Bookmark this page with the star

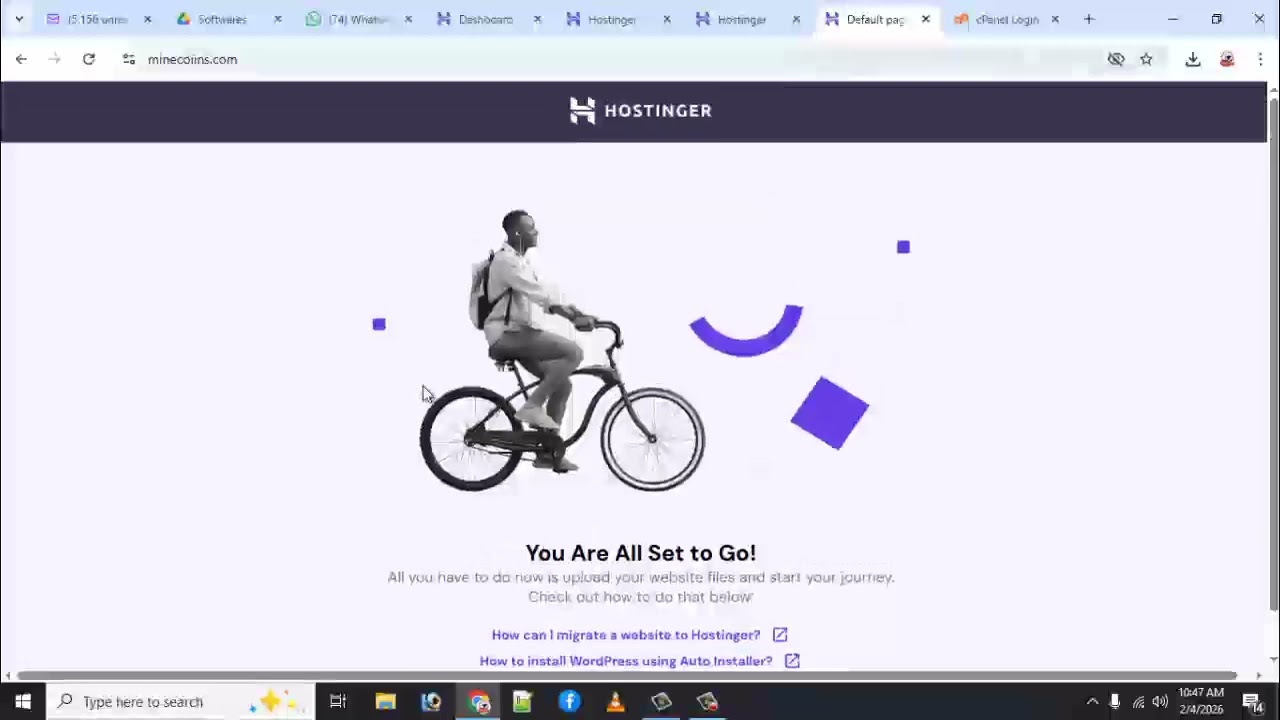pyautogui.click(x=1146, y=59)
